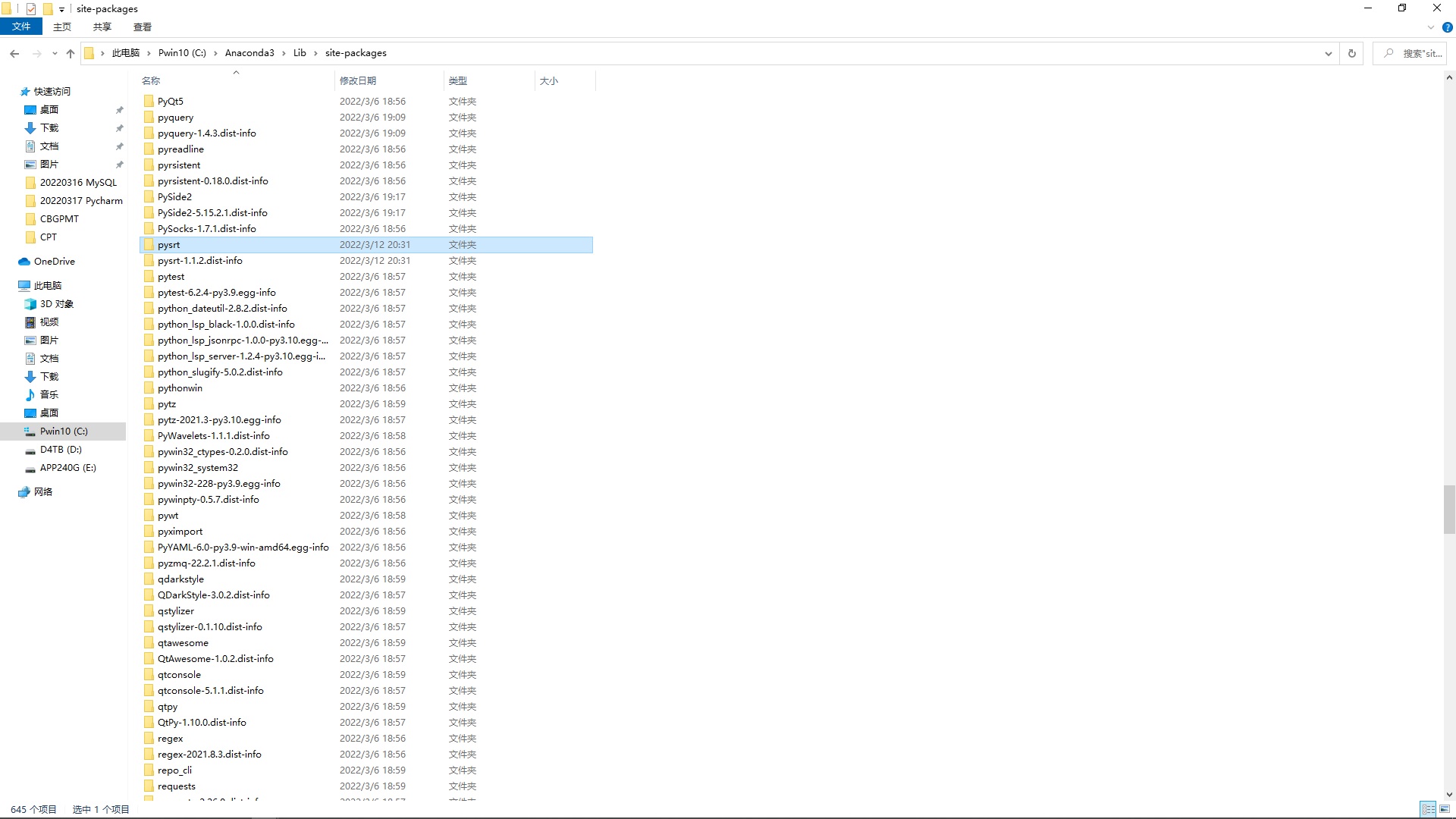
Task: Open the 文件 menu
Action: (21, 27)
